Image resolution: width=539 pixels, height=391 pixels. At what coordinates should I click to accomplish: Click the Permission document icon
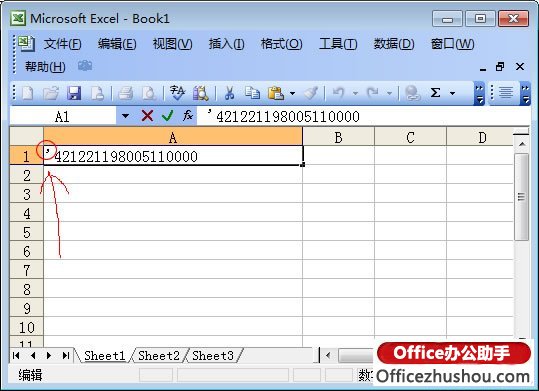97,93
